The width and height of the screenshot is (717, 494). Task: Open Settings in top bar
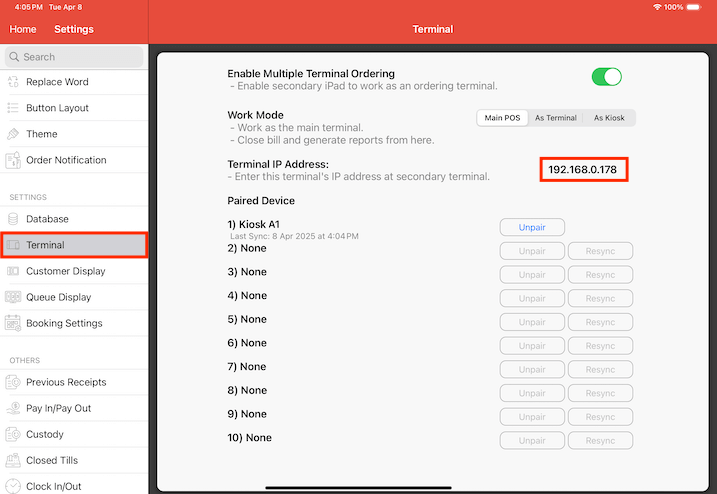[74, 29]
